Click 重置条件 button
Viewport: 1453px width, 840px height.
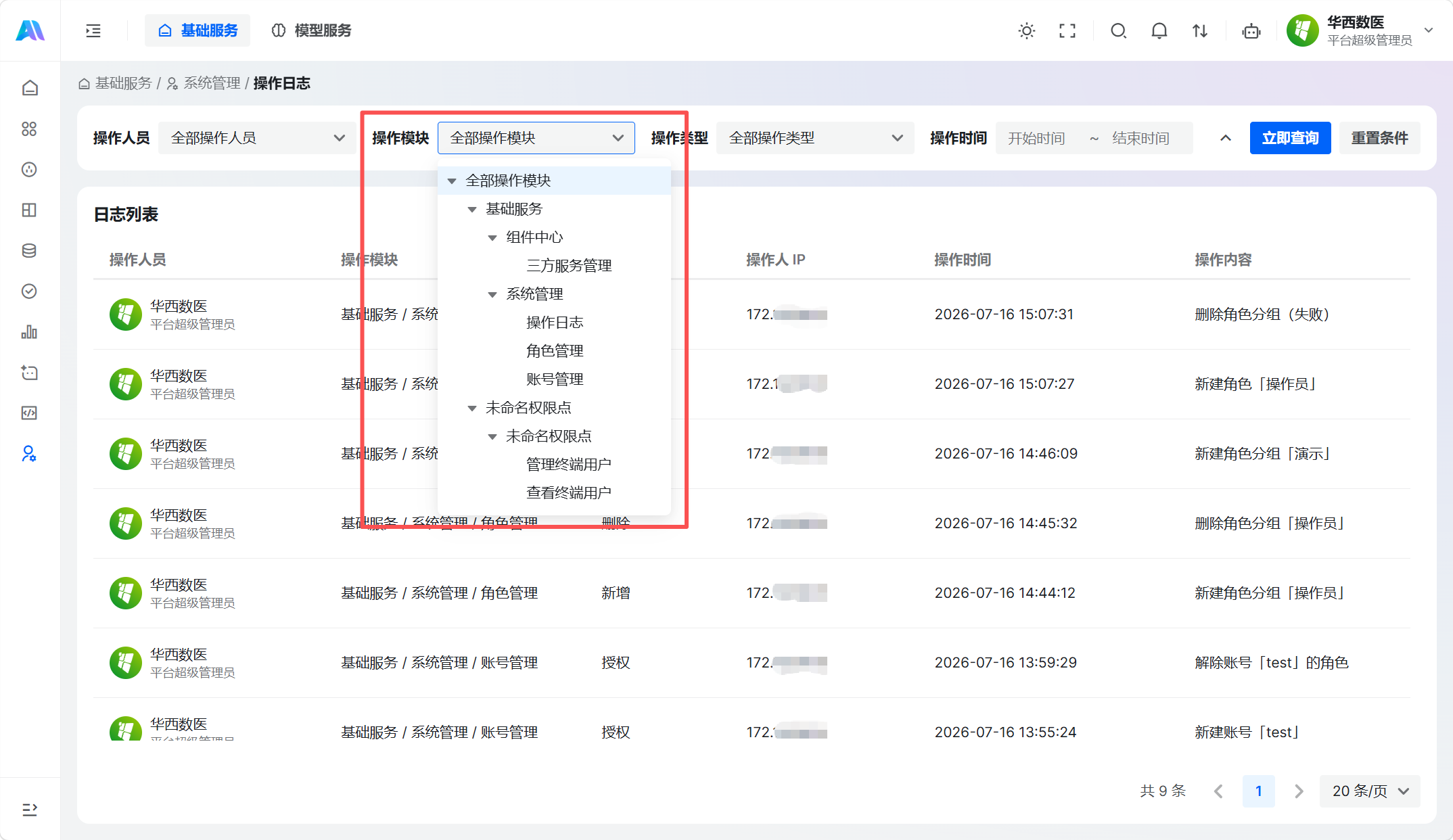coord(1380,138)
